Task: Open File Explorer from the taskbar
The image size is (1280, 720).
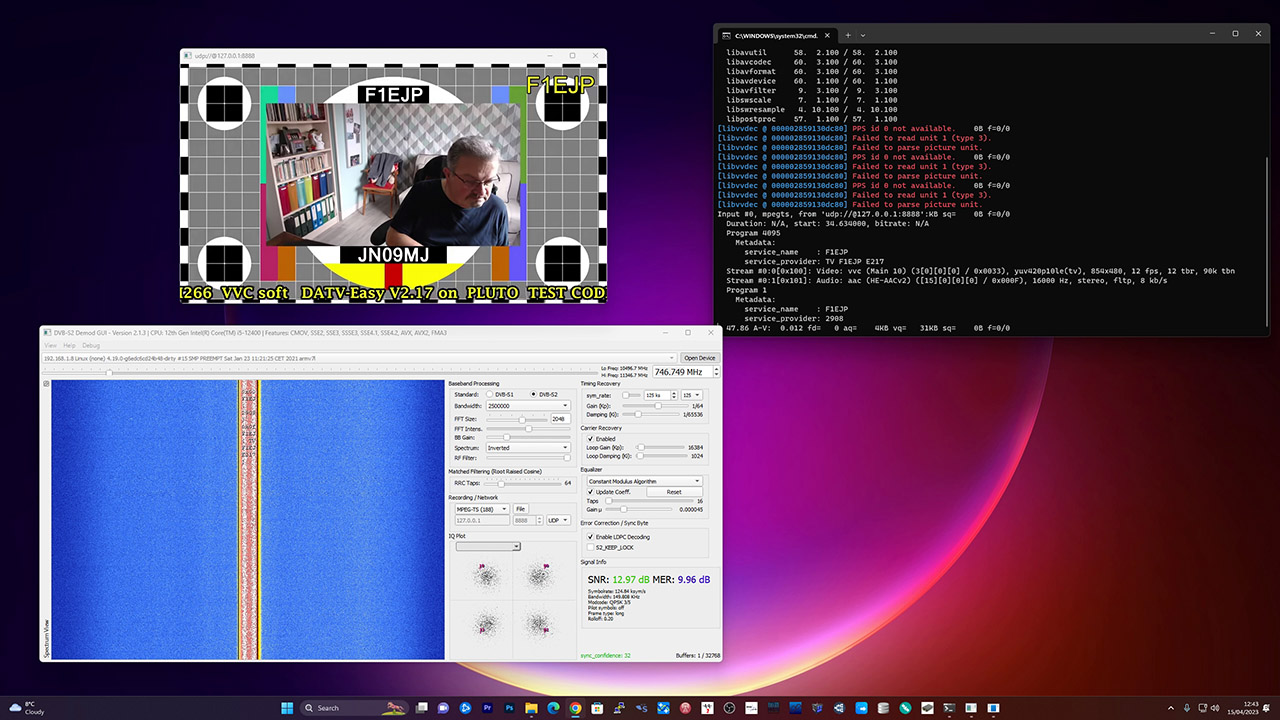Action: point(531,708)
